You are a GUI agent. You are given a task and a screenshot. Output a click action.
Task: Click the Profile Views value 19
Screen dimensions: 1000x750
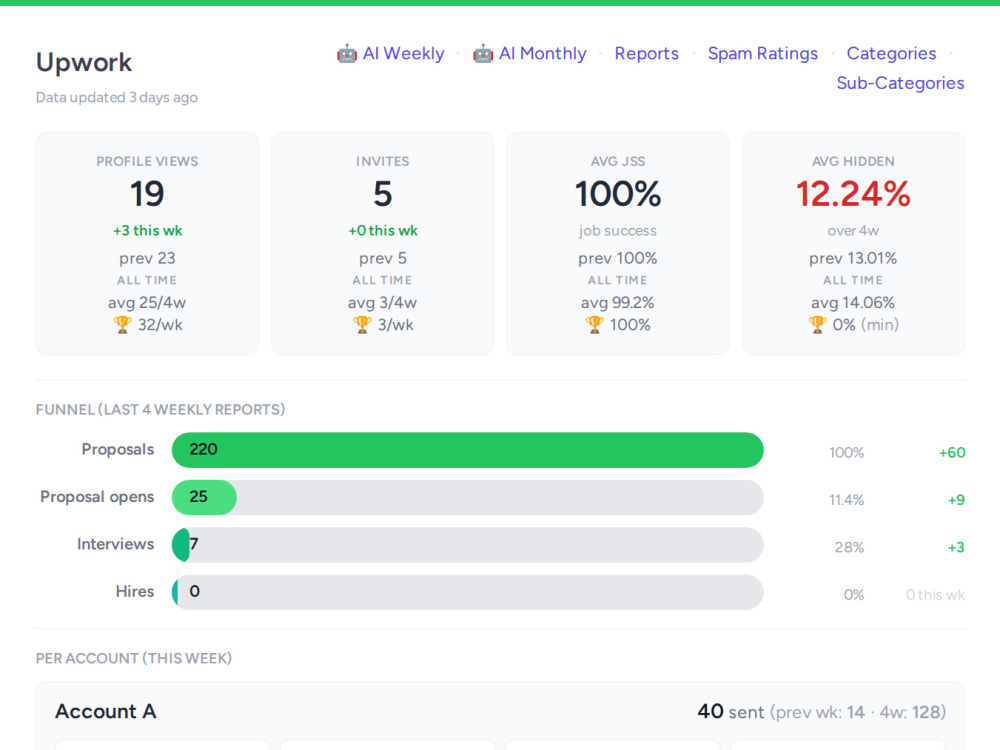tap(147, 194)
